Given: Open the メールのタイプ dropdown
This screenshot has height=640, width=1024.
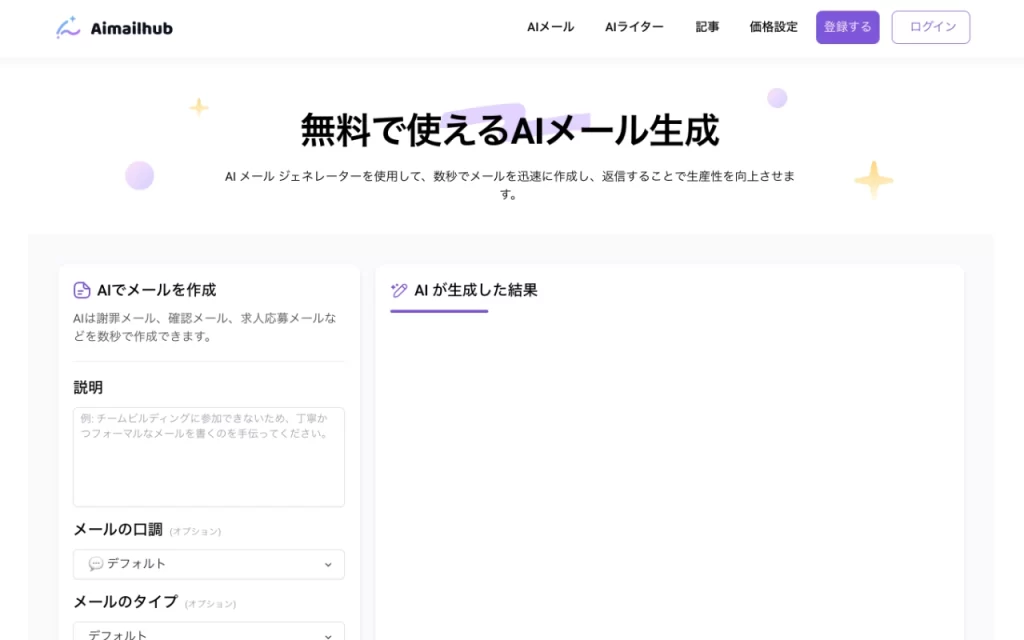Looking at the screenshot, I should coord(208,634).
